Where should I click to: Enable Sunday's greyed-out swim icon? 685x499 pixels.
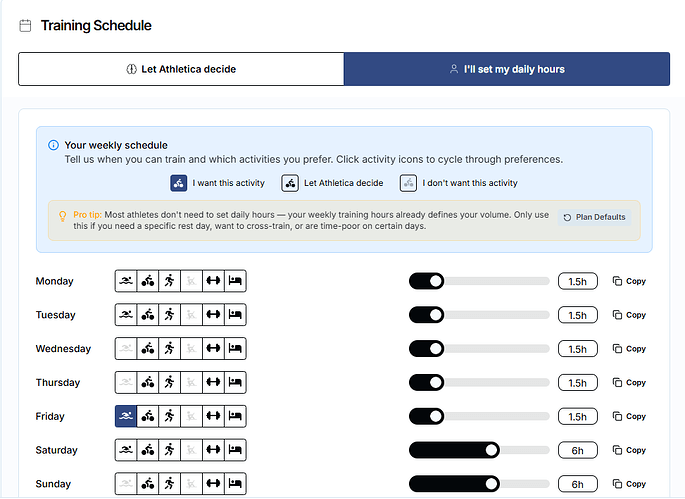tap(126, 484)
